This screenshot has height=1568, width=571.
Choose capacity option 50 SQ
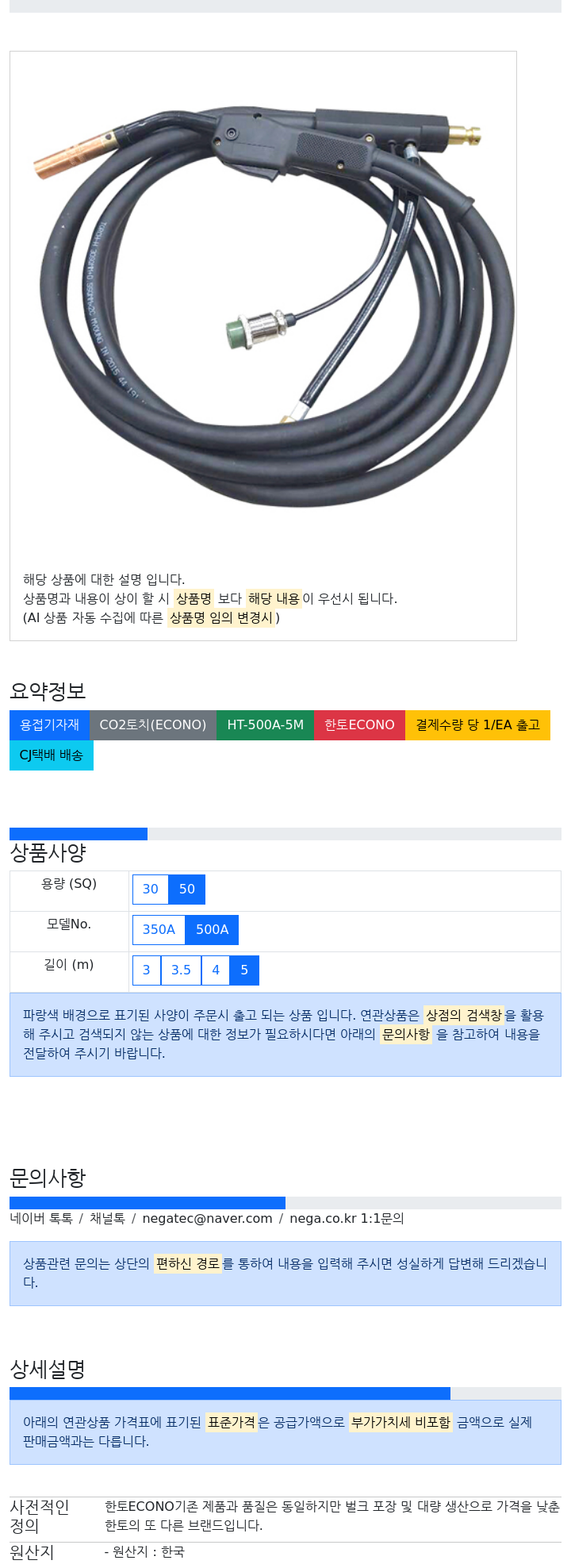point(187,889)
